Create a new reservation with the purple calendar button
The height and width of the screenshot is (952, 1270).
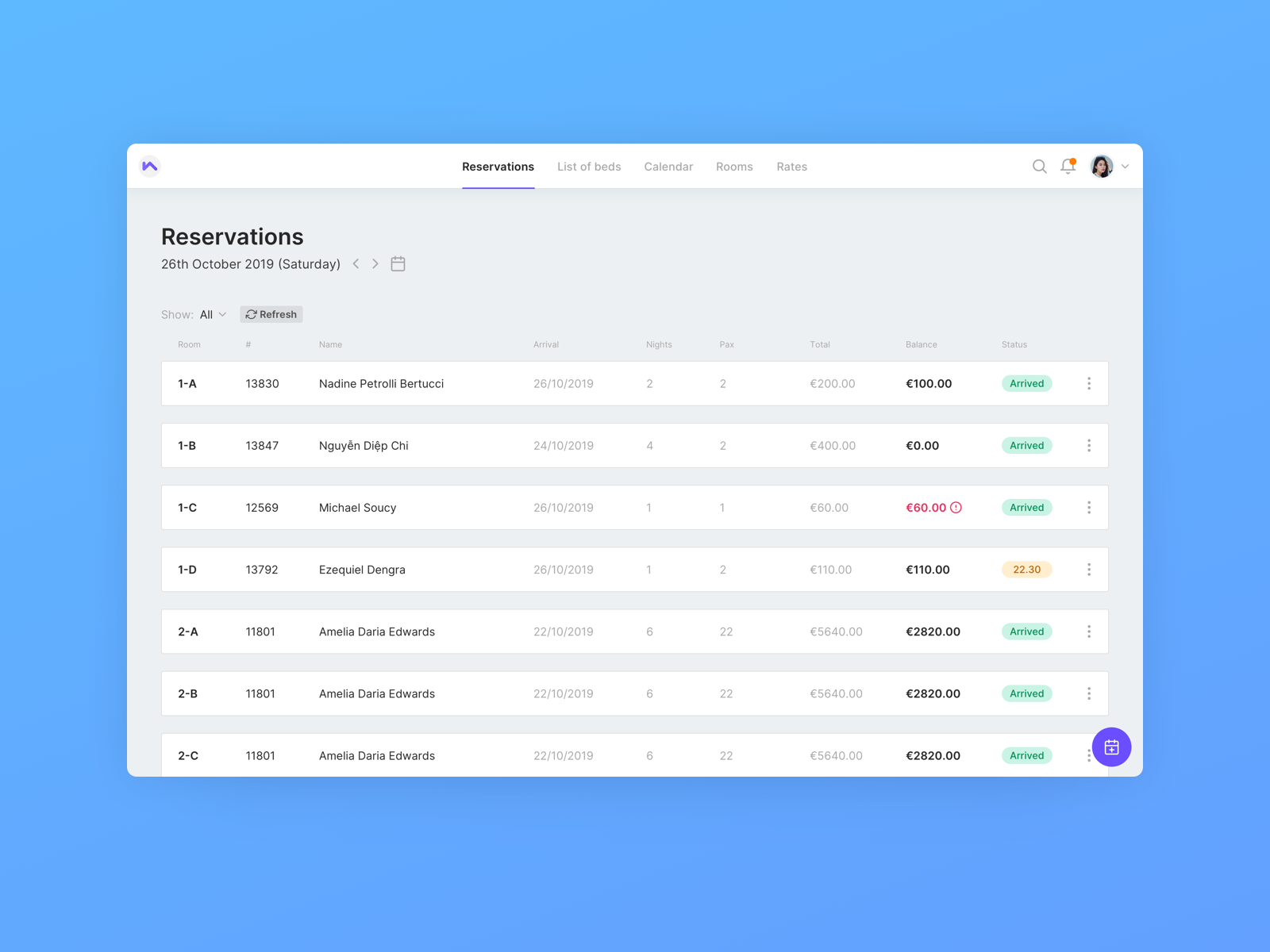1112,747
